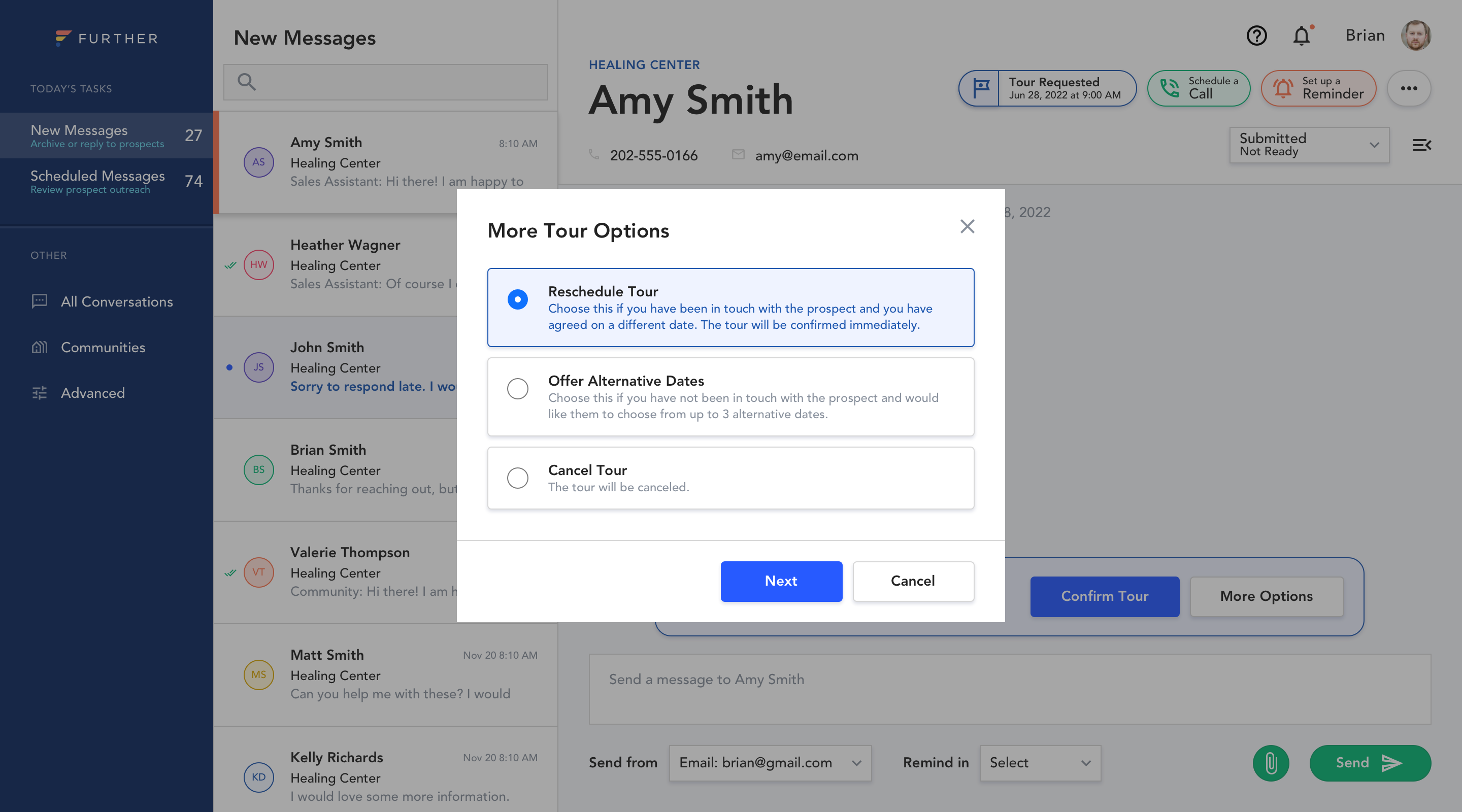Click the read checkmark beside Valerie Thompson
Image resolution: width=1462 pixels, height=812 pixels.
click(x=230, y=572)
